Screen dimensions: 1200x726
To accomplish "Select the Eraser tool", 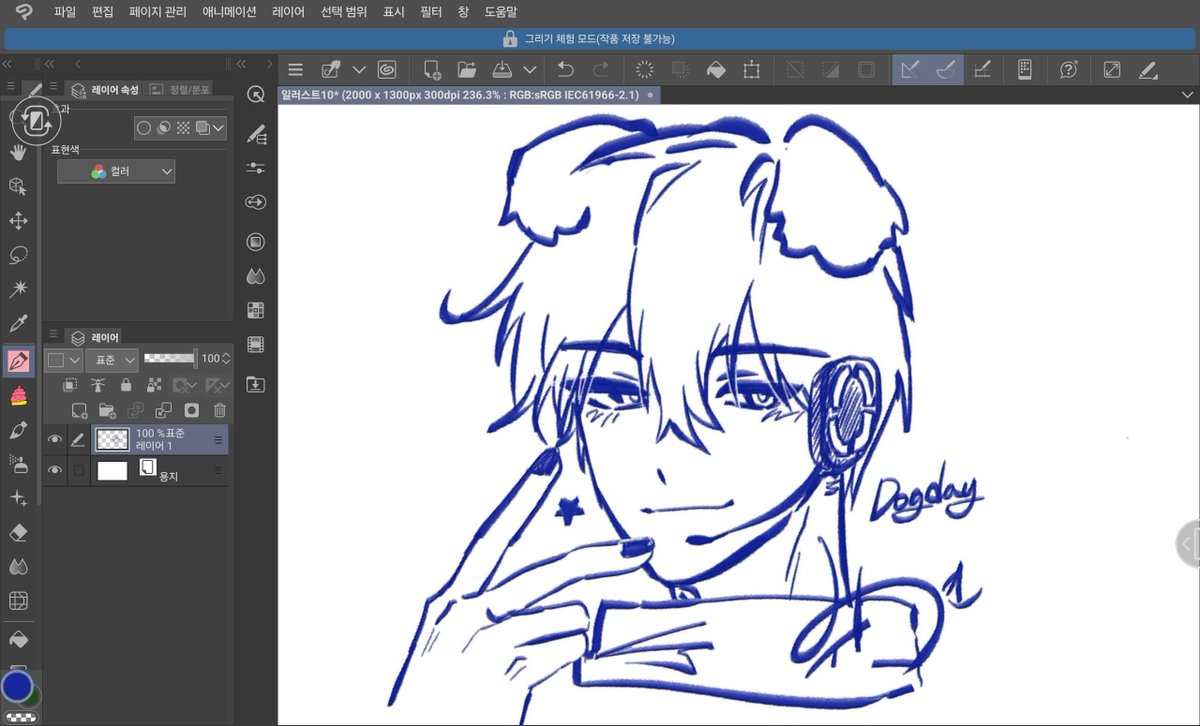I will click(x=18, y=532).
